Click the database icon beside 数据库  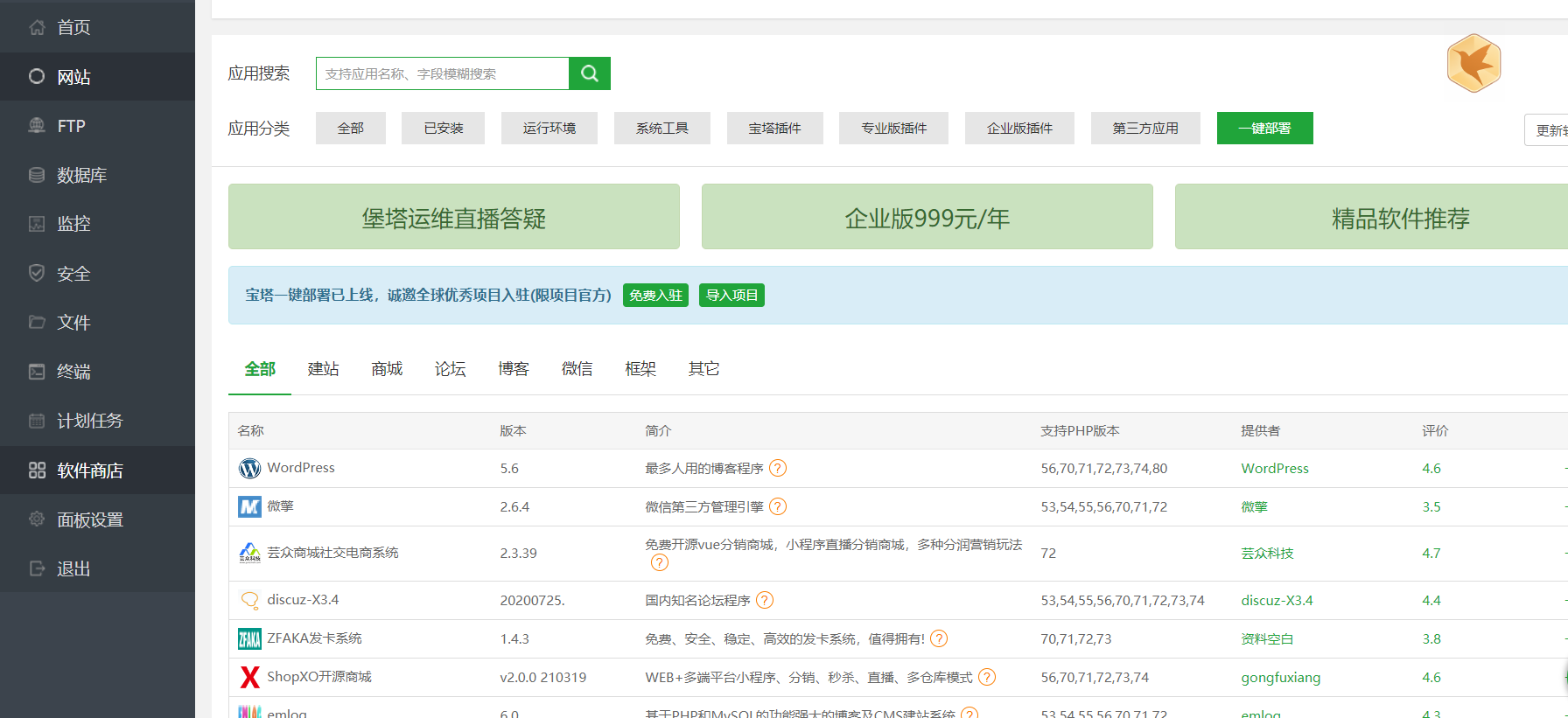click(x=37, y=175)
